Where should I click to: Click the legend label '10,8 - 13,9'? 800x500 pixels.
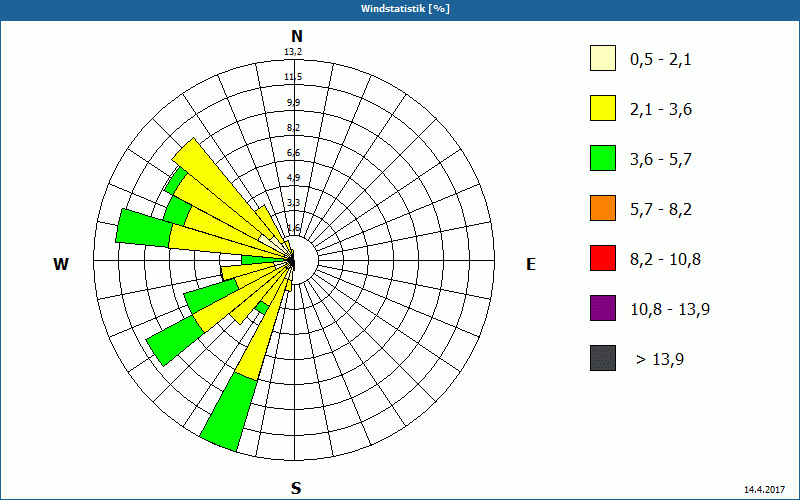tap(670, 310)
